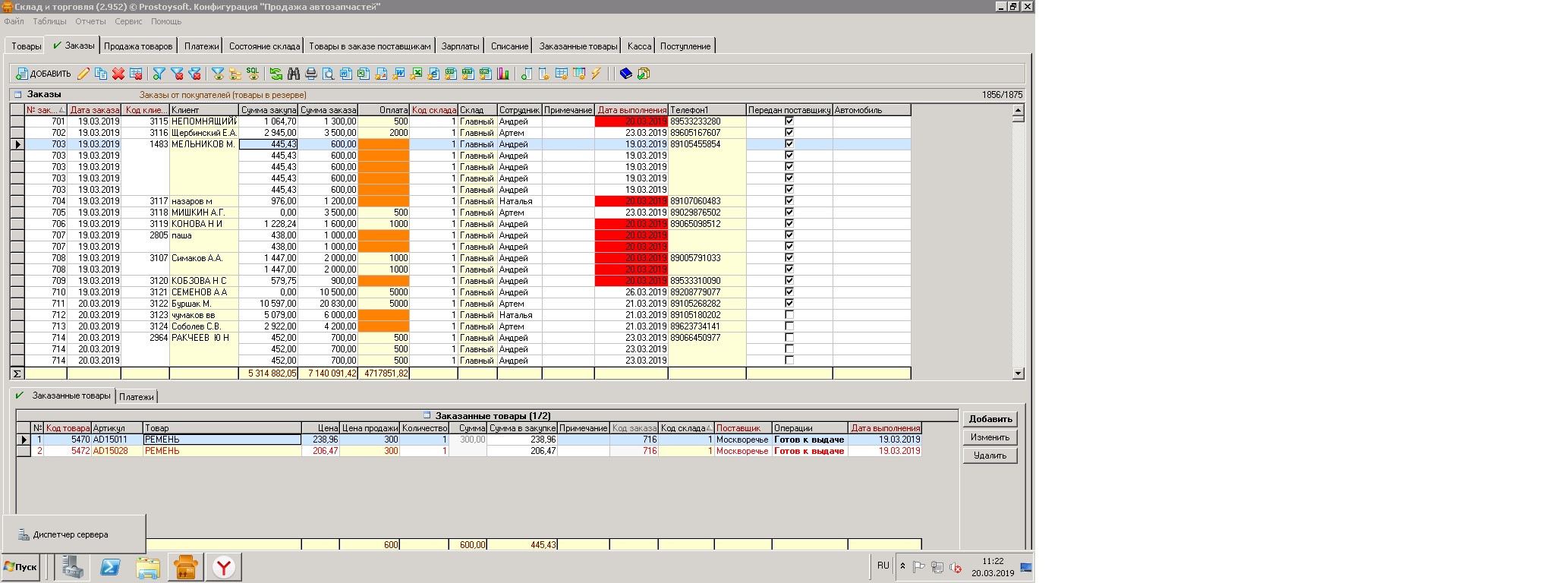
Task: Click the Пуск start button
Action: pos(20,567)
